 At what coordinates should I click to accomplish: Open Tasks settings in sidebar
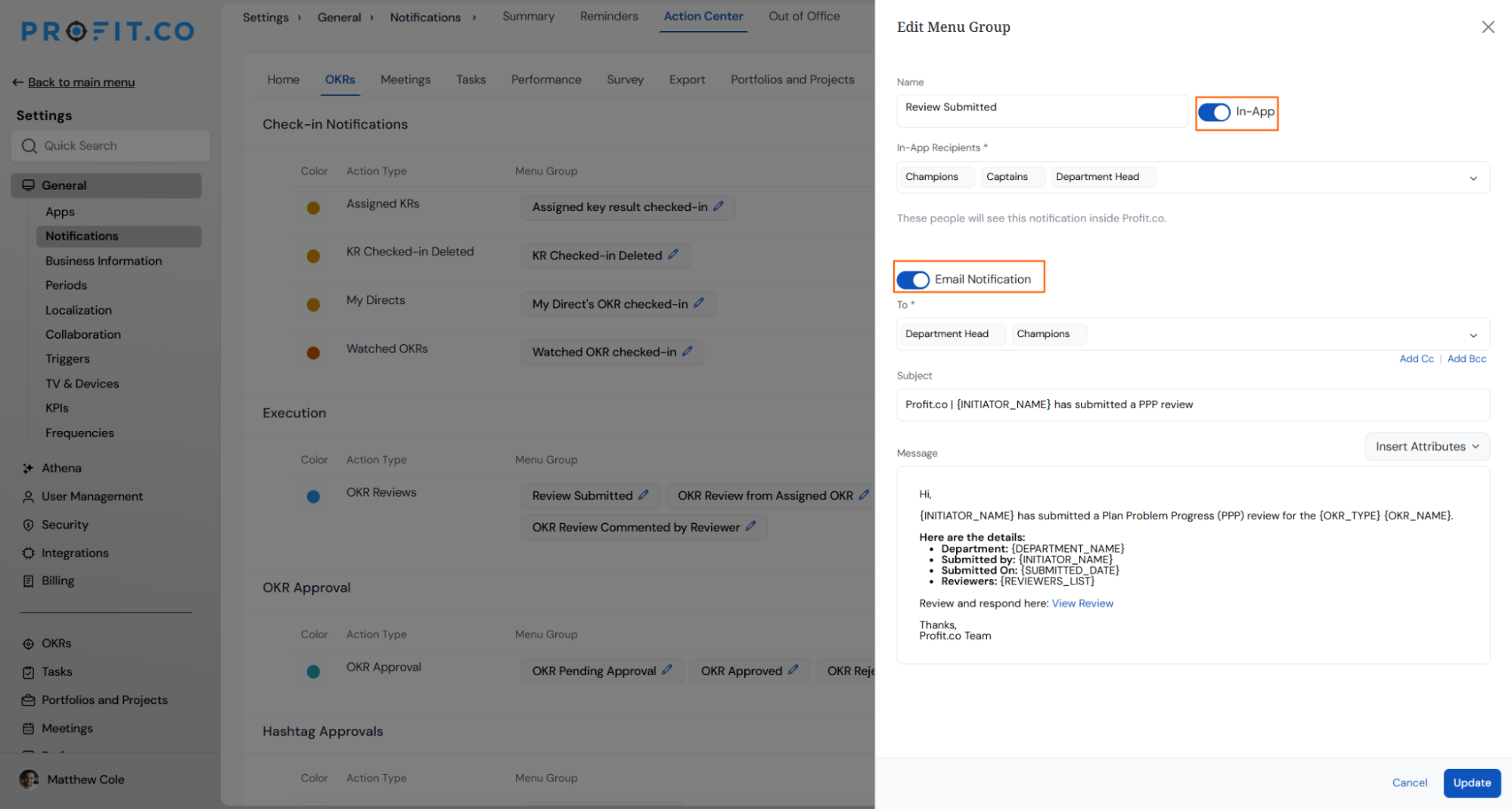click(57, 671)
